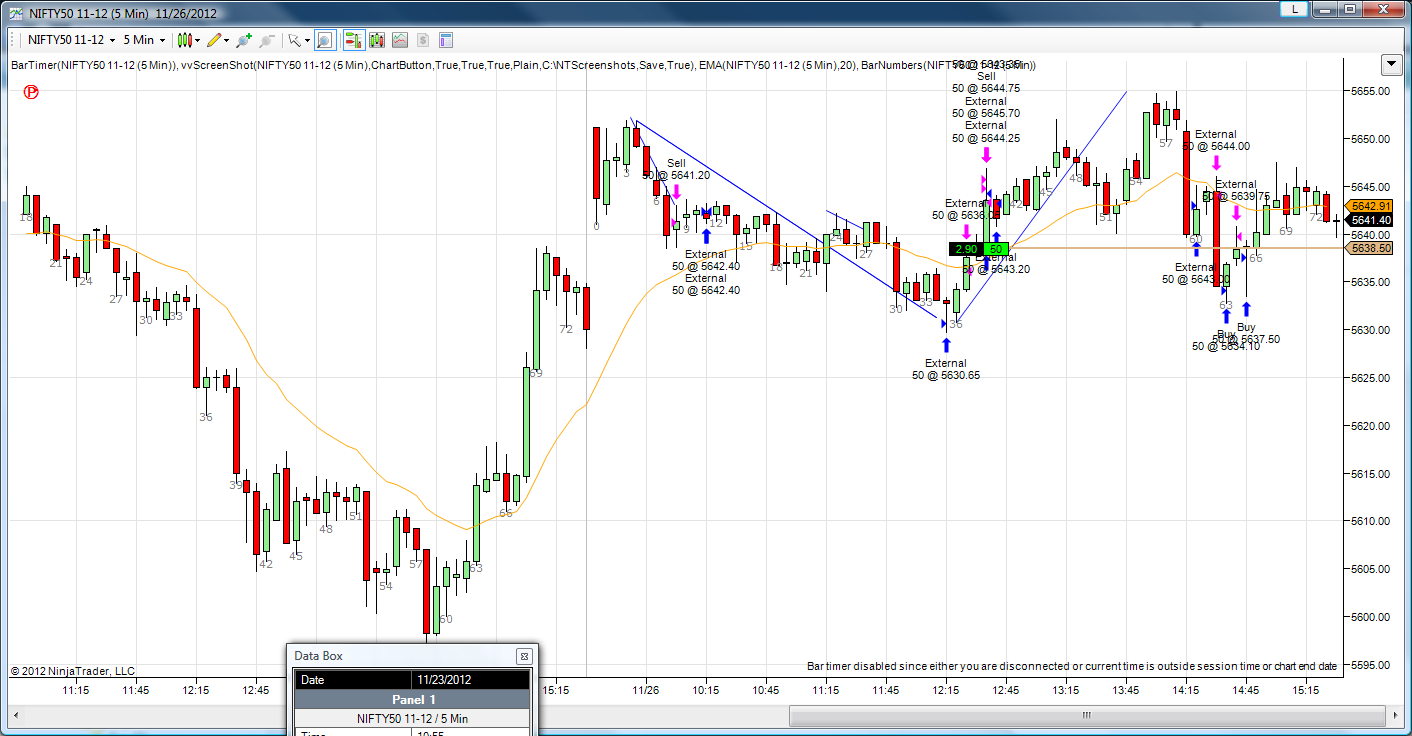Click the black 2.90 profit label

966,249
